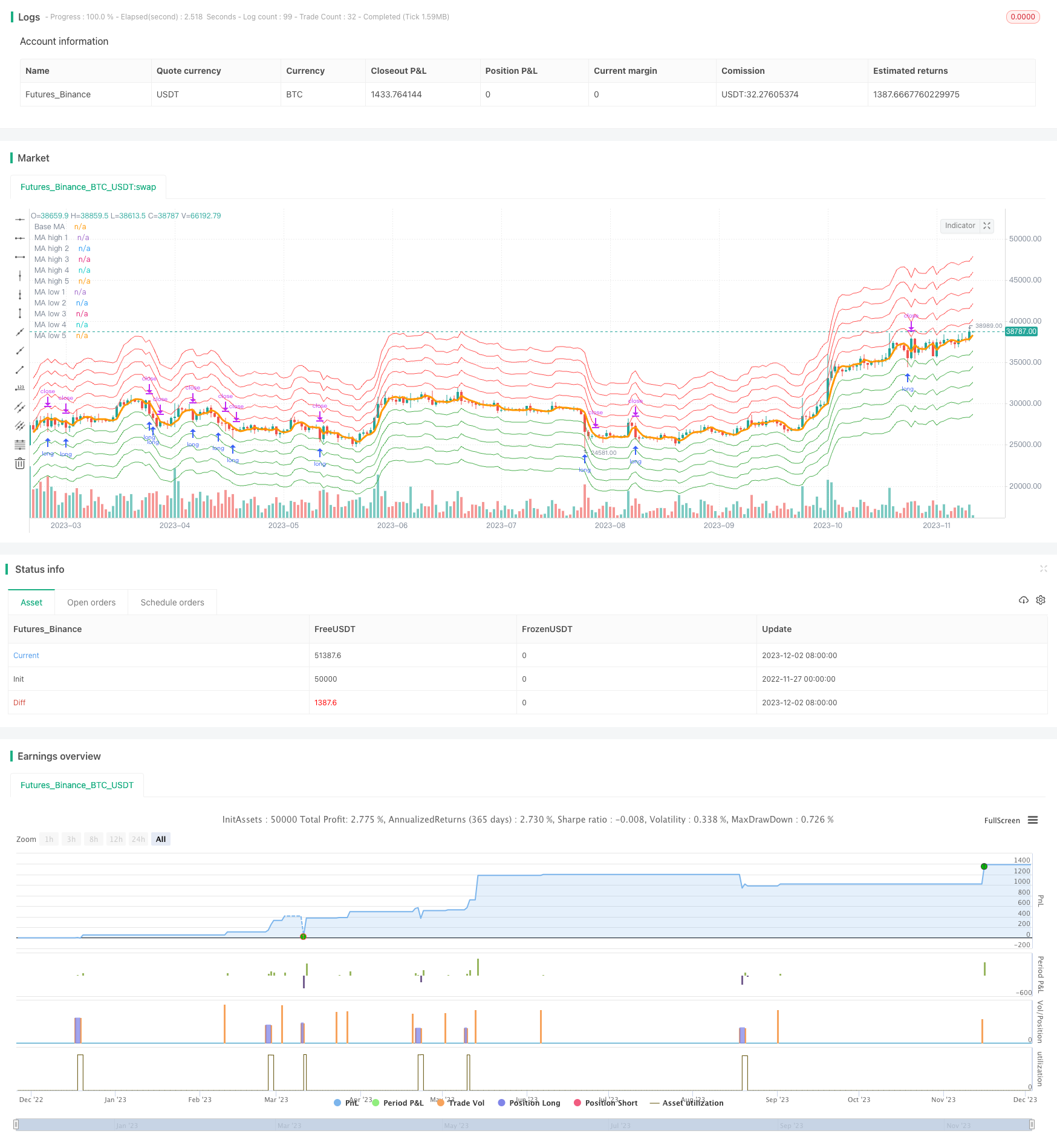Toggle the Trade Vol legend series

tap(461, 1103)
